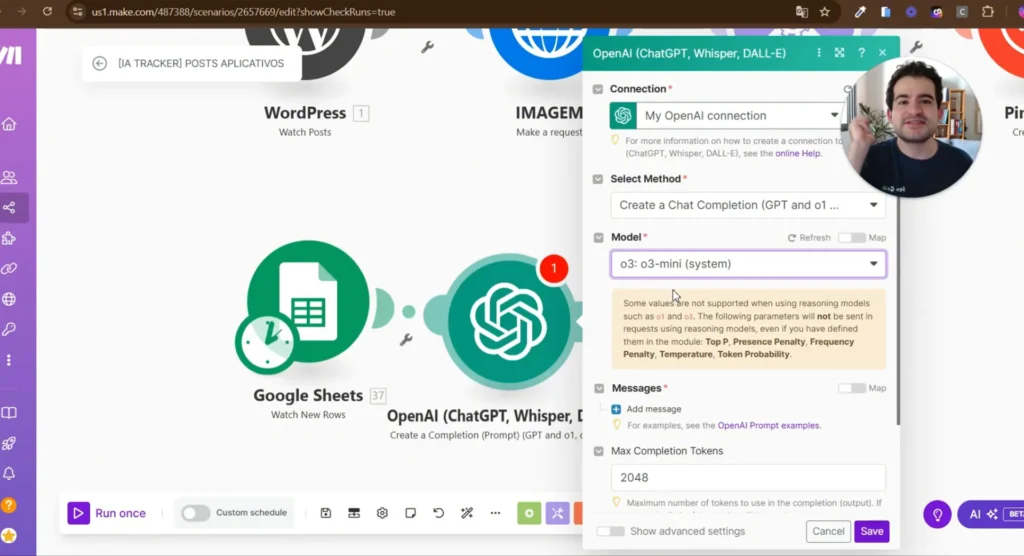Enable Show advanced settings switch
The image size is (1024, 556).
(x=611, y=531)
